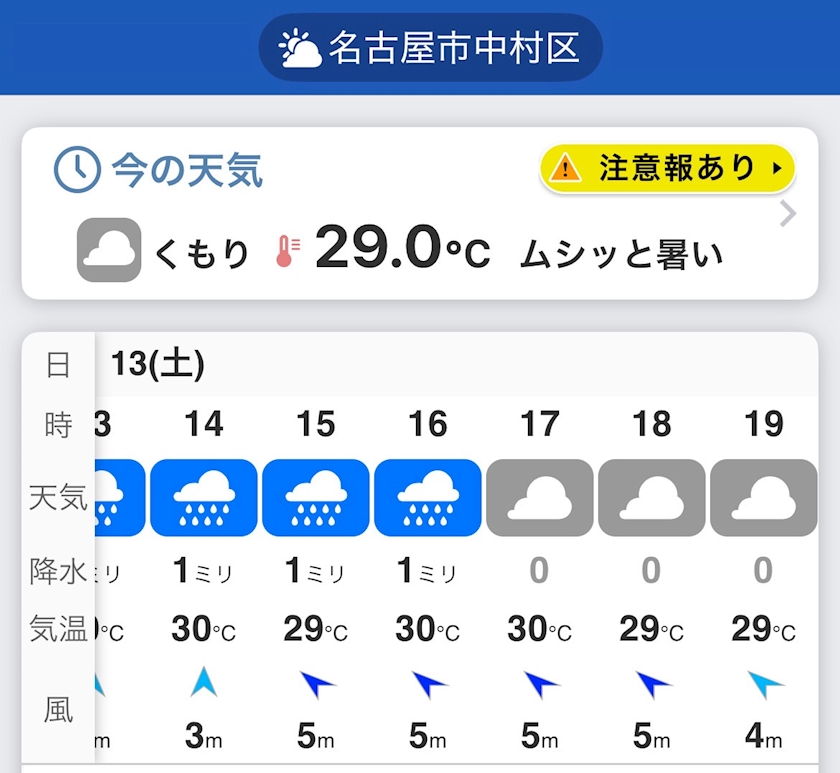Tap the rain icon for hour 14
Screen dimensions: 840x773
204,497
